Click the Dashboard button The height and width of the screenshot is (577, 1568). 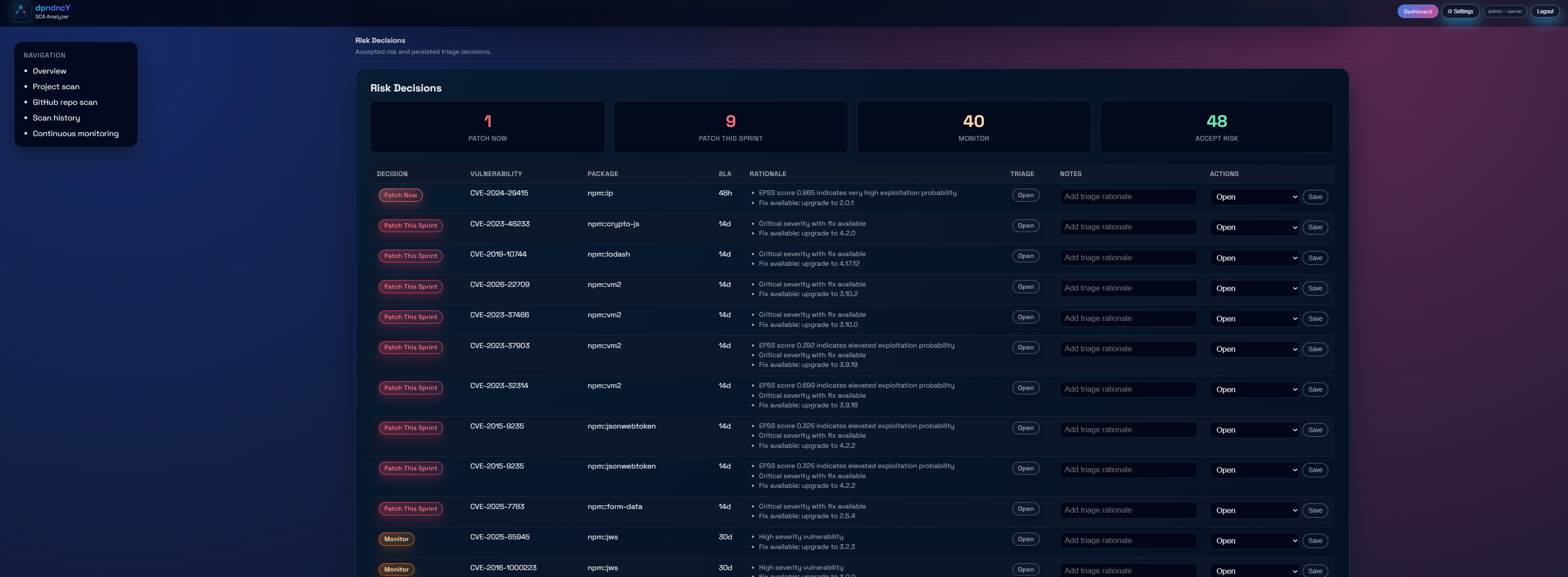[x=1417, y=11]
